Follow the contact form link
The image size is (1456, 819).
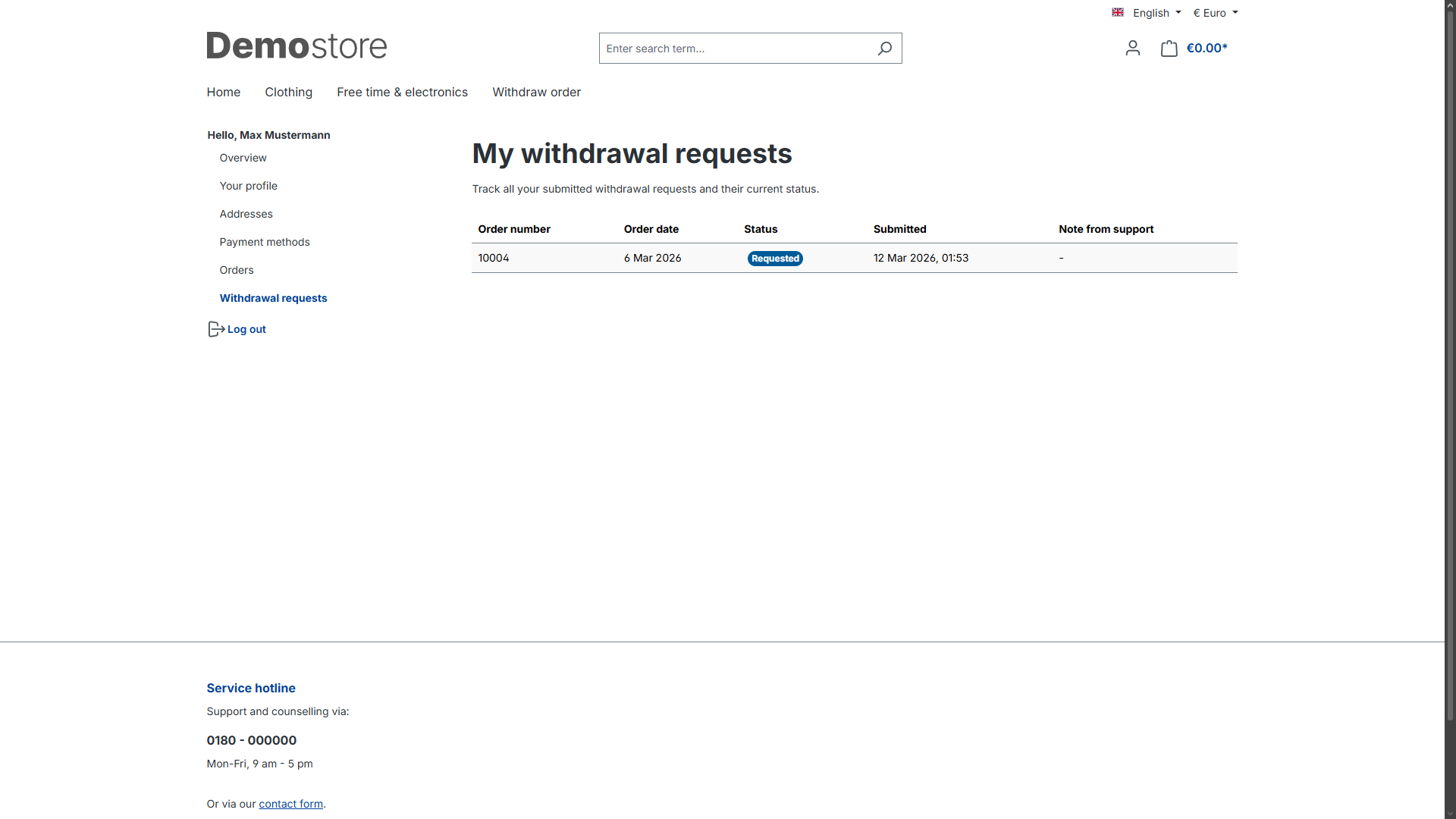click(x=290, y=804)
